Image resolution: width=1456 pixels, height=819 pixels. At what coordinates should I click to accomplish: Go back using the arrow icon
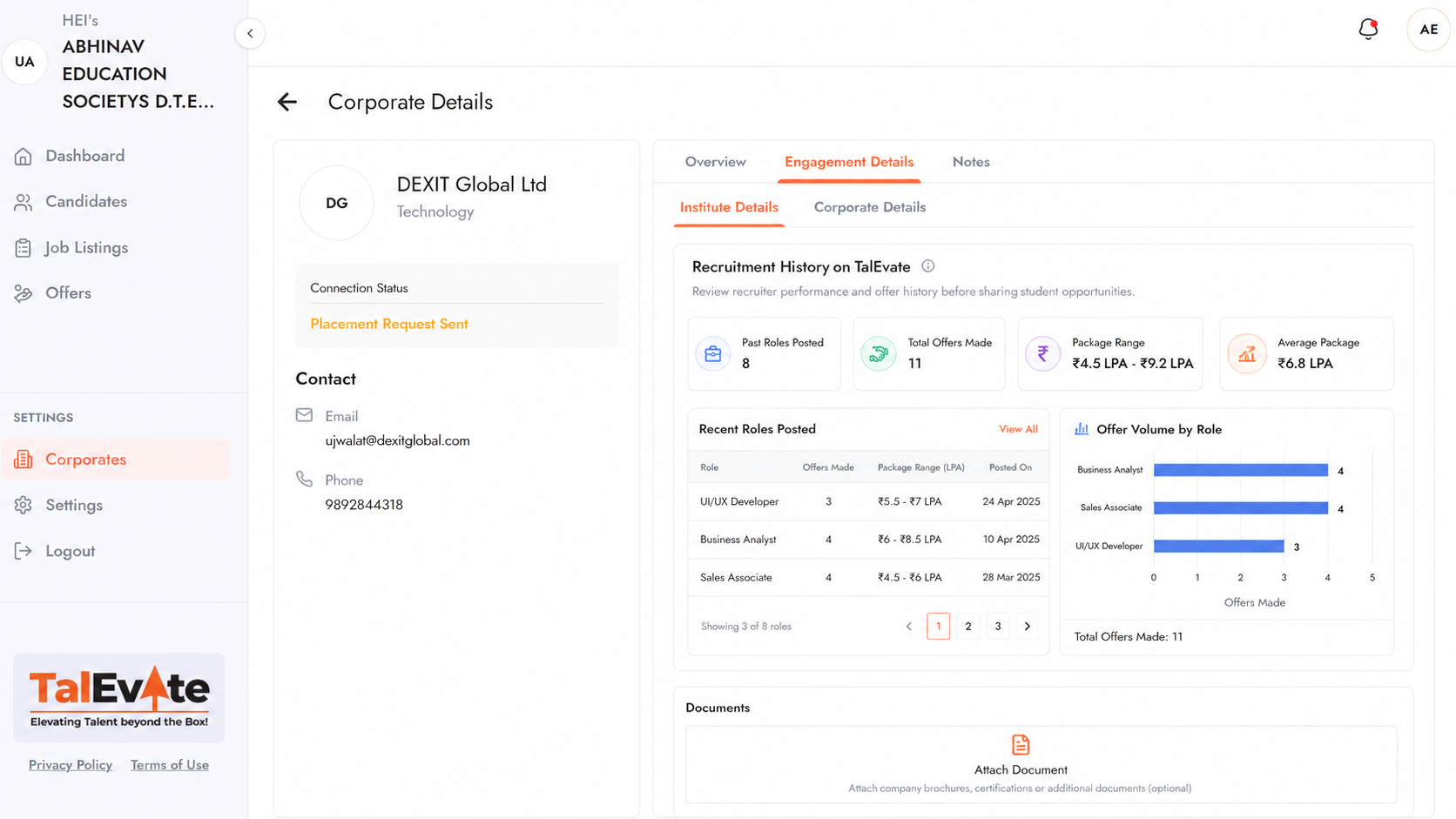[x=287, y=102]
